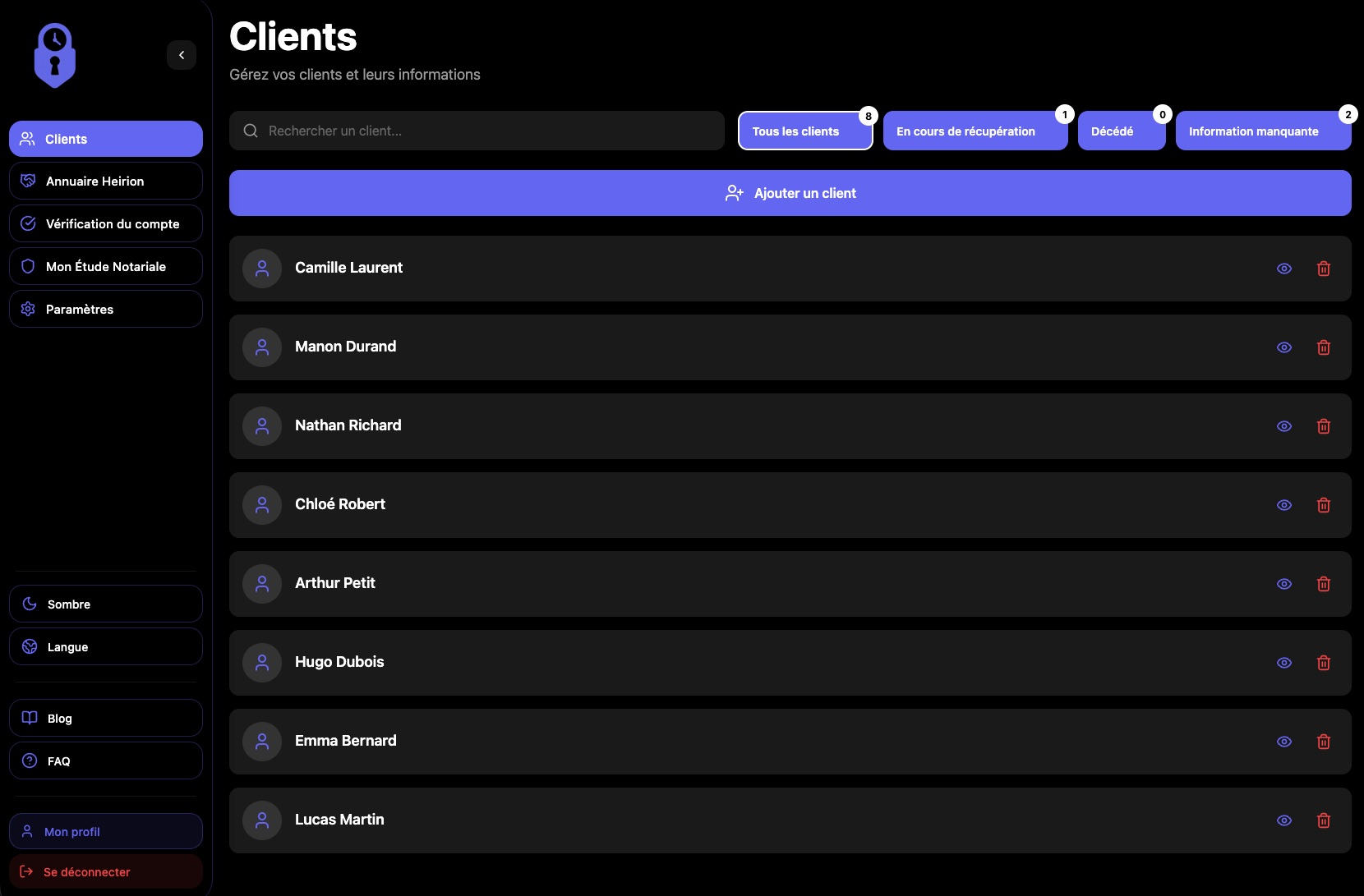Viewport: 1364px width, 896px height.
Task: Click the Vérification du compte checkmark icon
Action: [x=28, y=223]
